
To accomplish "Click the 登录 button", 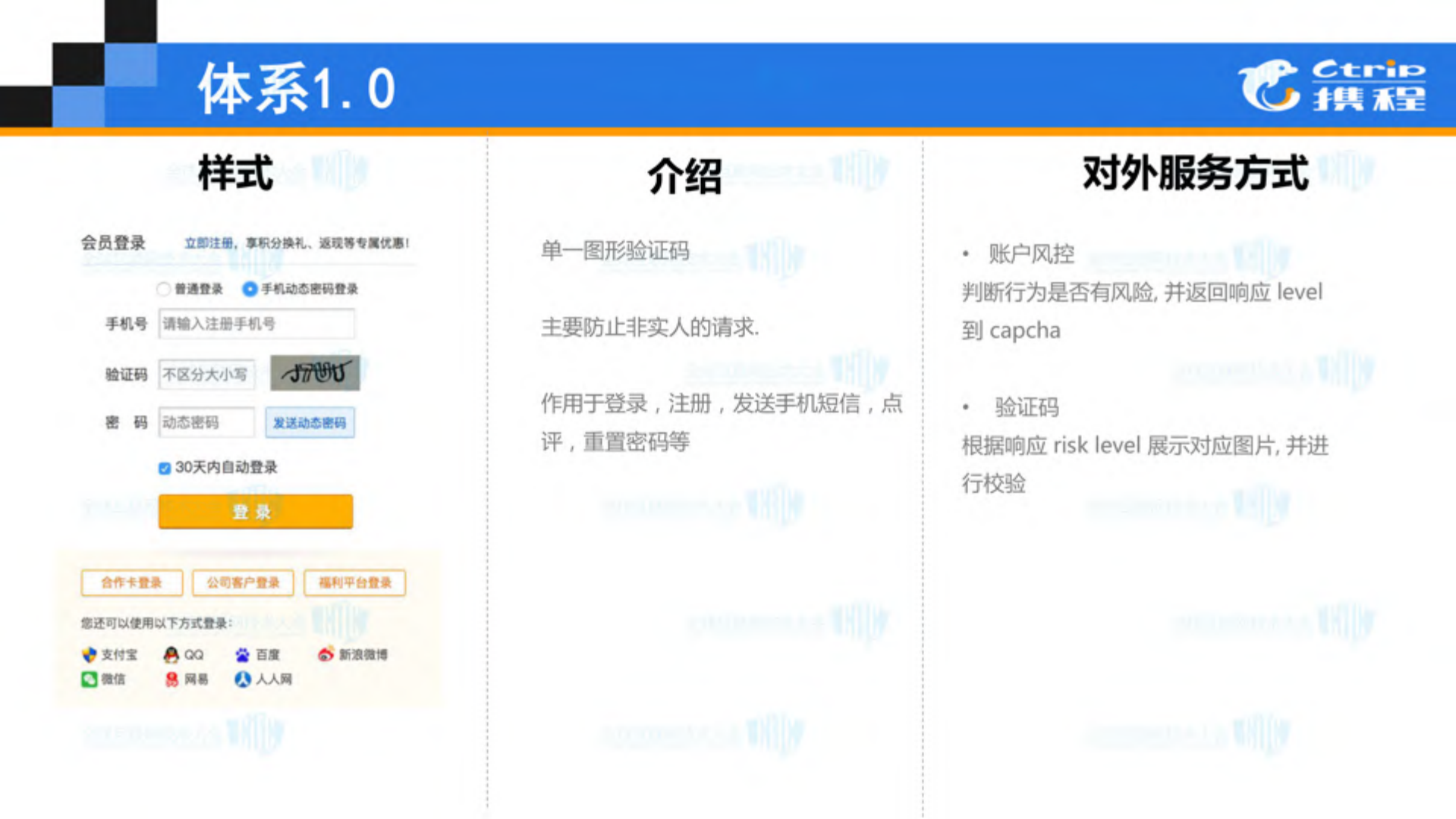I will (x=254, y=510).
